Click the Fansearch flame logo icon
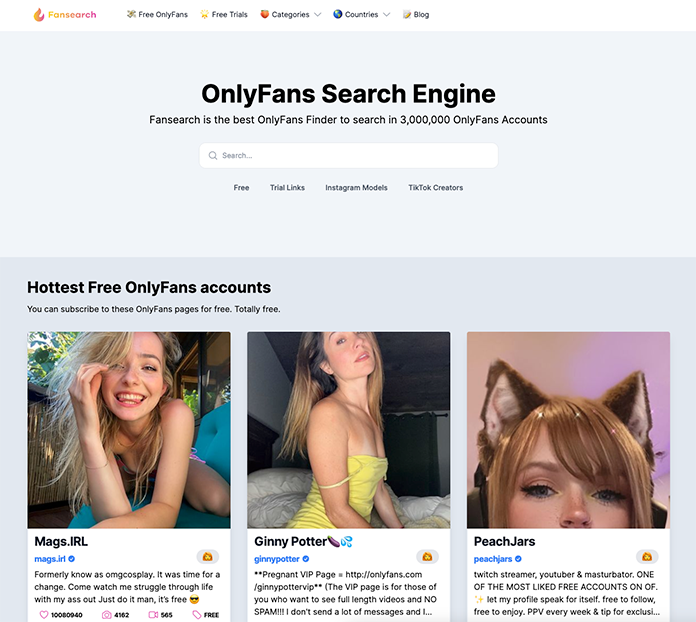Screen dimensions: 696x622 (39, 15)
